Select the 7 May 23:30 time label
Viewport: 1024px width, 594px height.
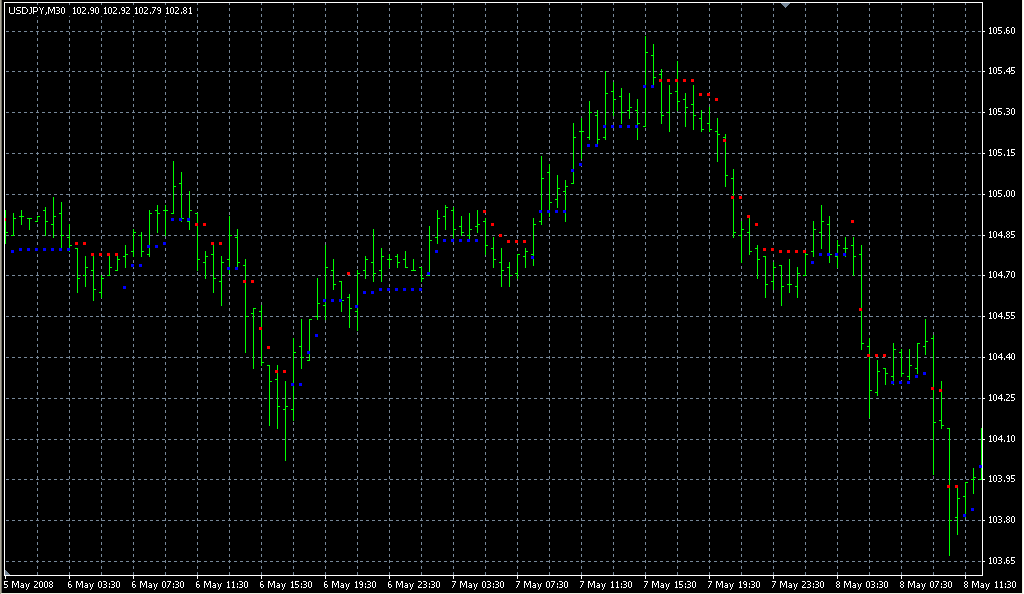(x=799, y=584)
